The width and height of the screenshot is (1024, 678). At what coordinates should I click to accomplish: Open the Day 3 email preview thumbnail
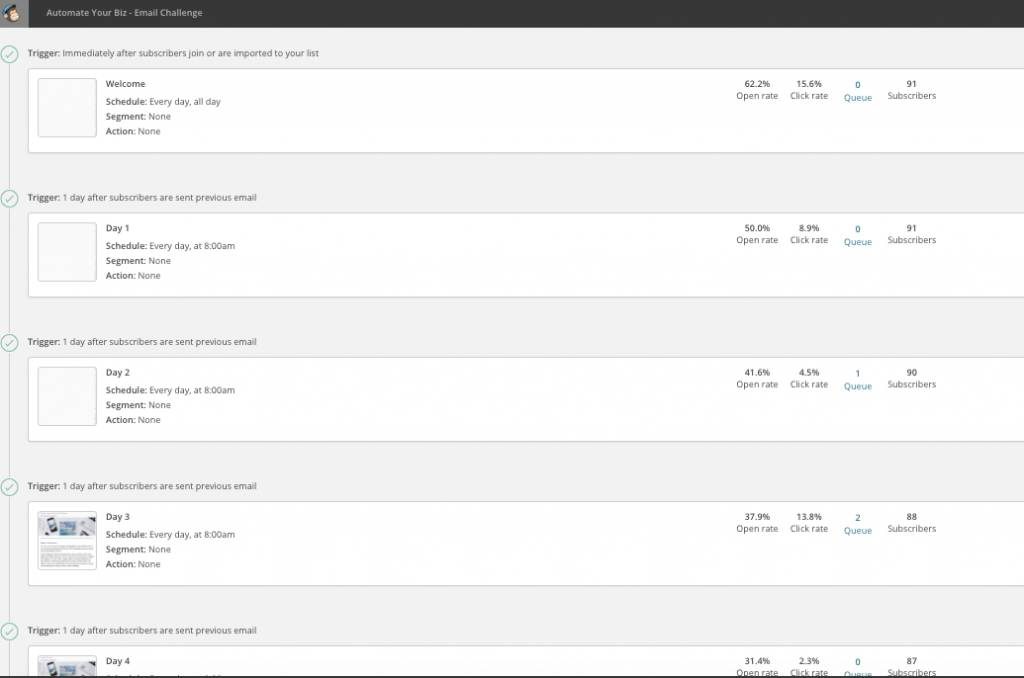pyautogui.click(x=67, y=541)
